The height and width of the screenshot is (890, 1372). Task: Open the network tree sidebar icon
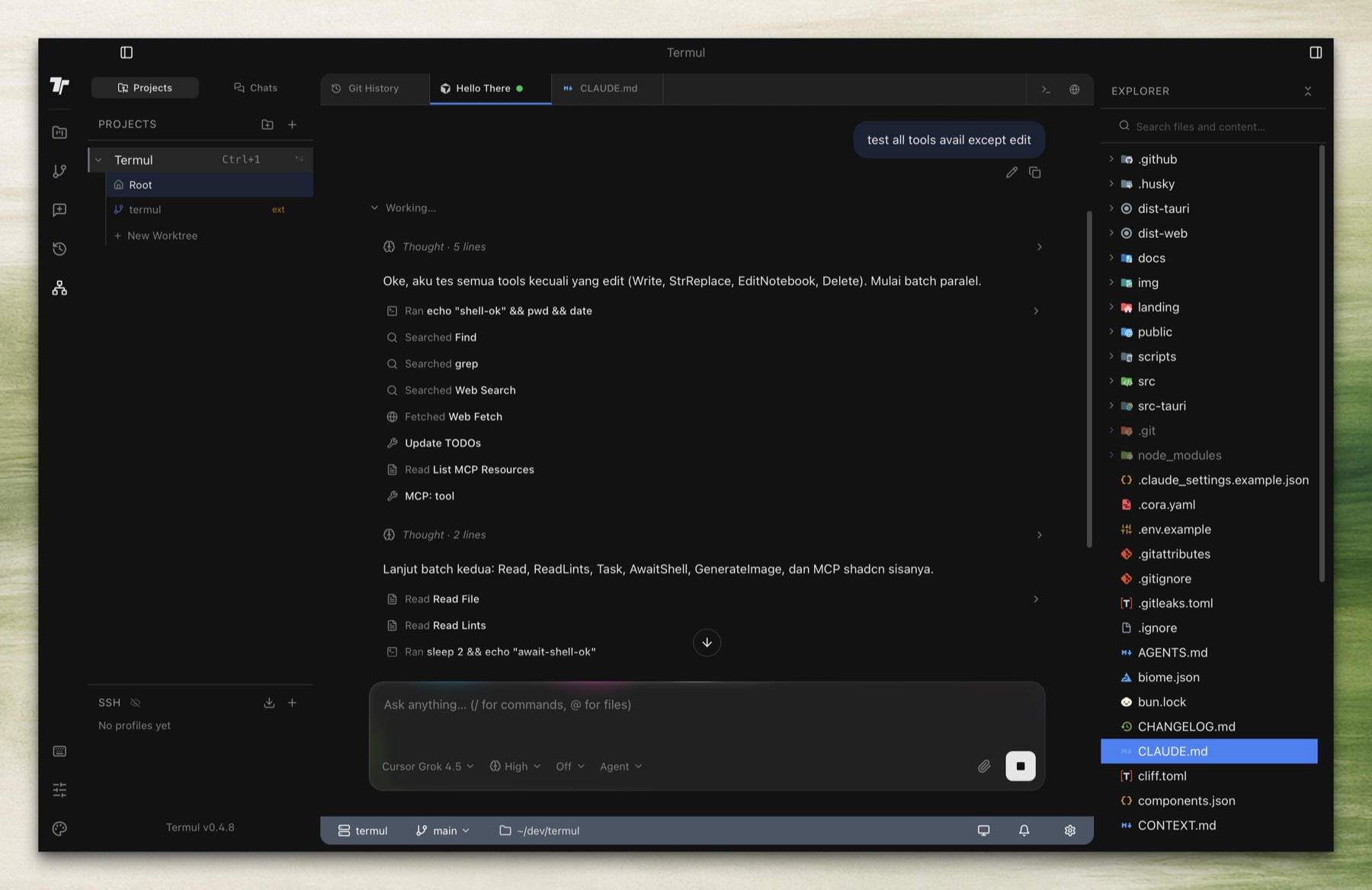pos(59,288)
